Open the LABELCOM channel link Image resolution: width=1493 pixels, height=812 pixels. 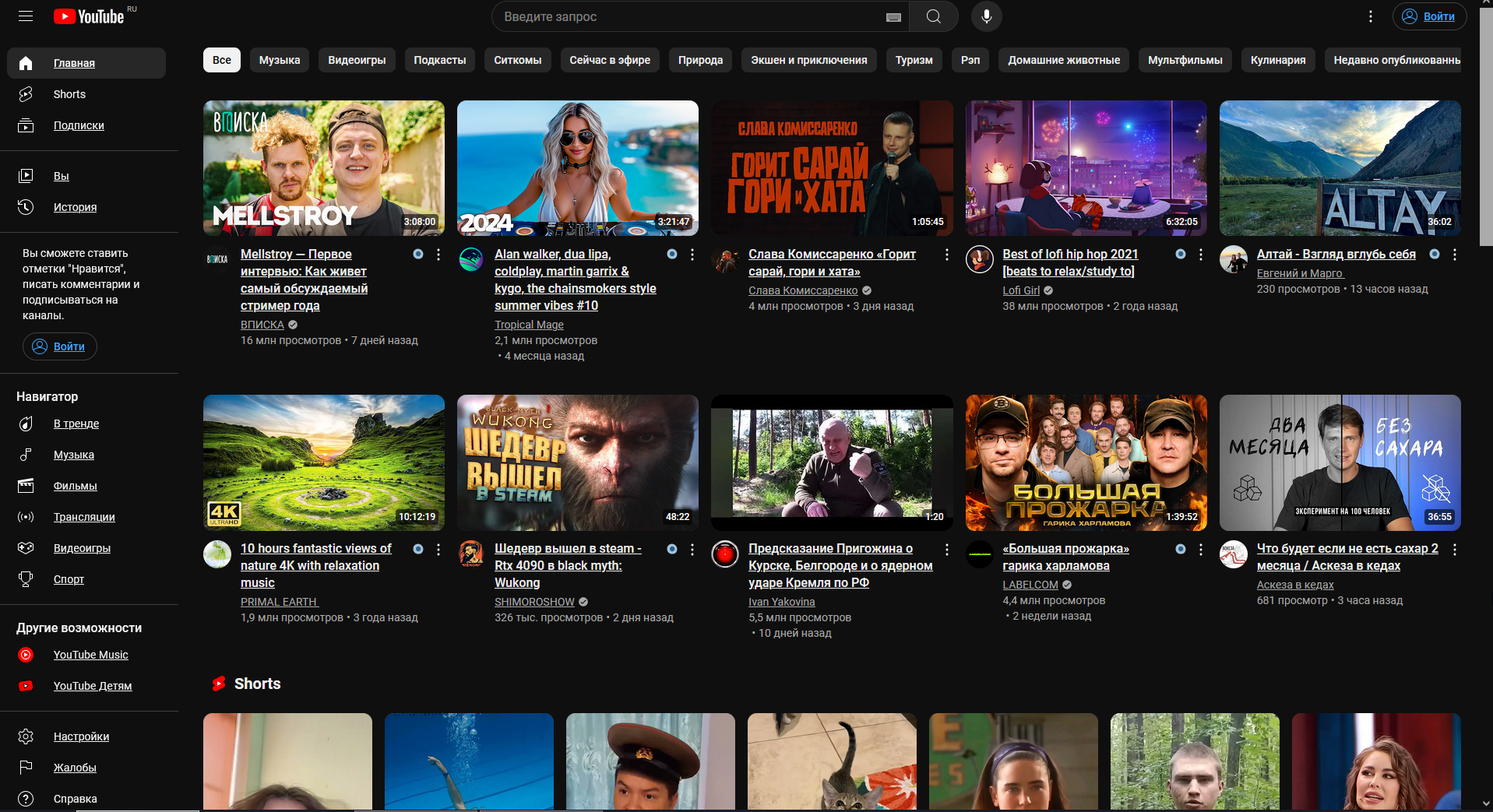tap(1030, 585)
